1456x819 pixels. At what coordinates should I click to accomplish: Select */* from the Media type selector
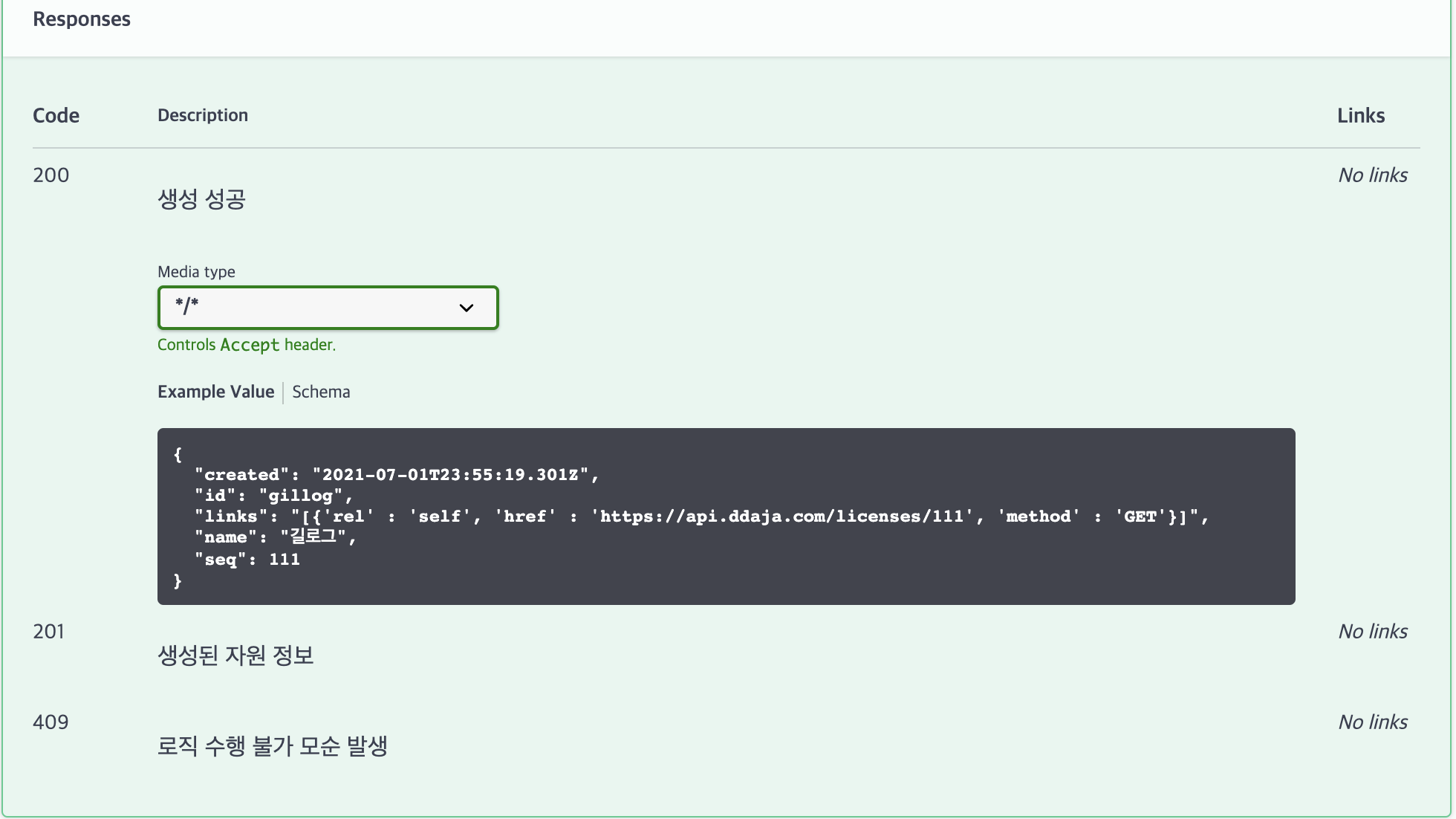327,307
